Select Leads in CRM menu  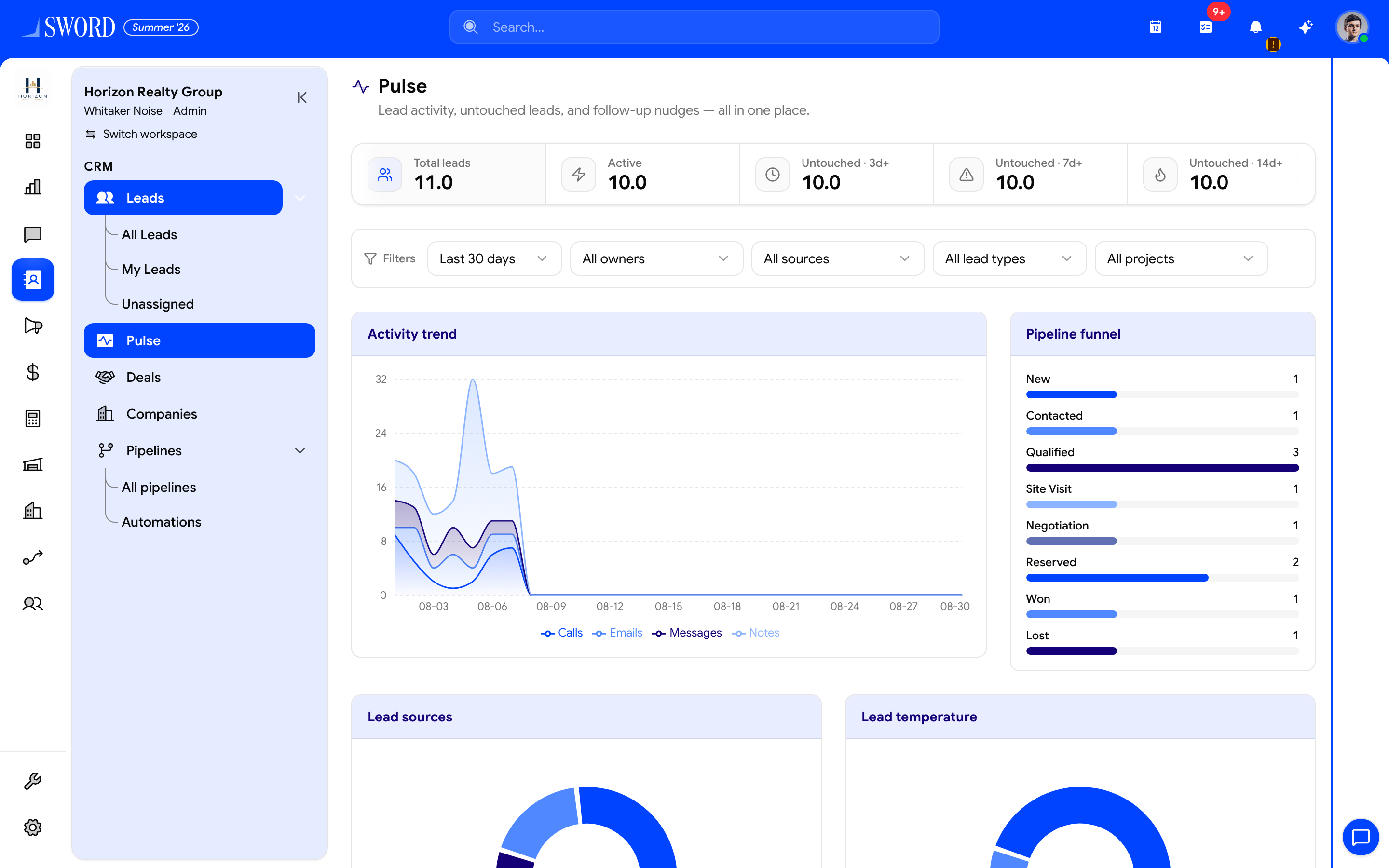coord(183,198)
